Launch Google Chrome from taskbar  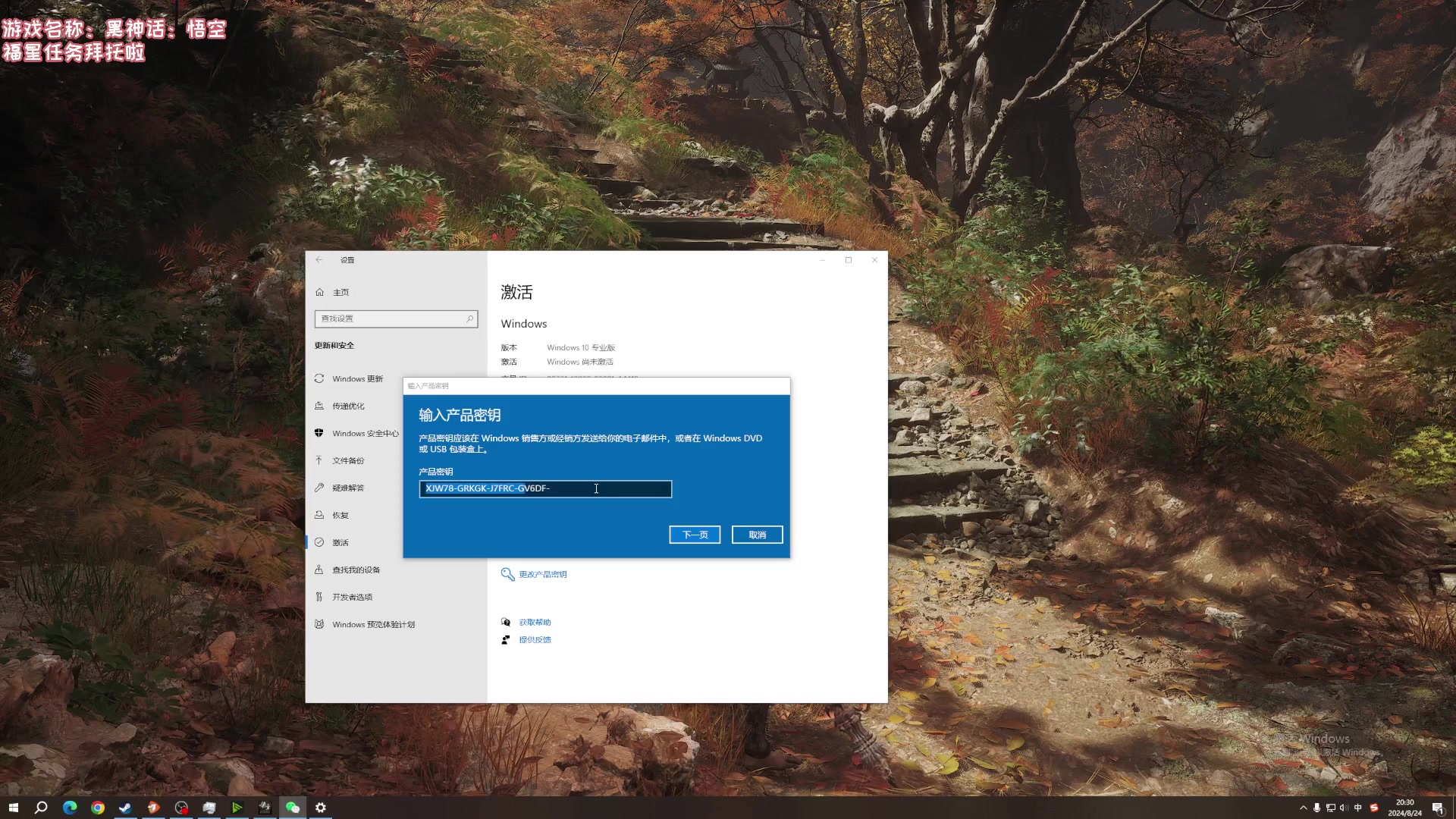tap(98, 808)
